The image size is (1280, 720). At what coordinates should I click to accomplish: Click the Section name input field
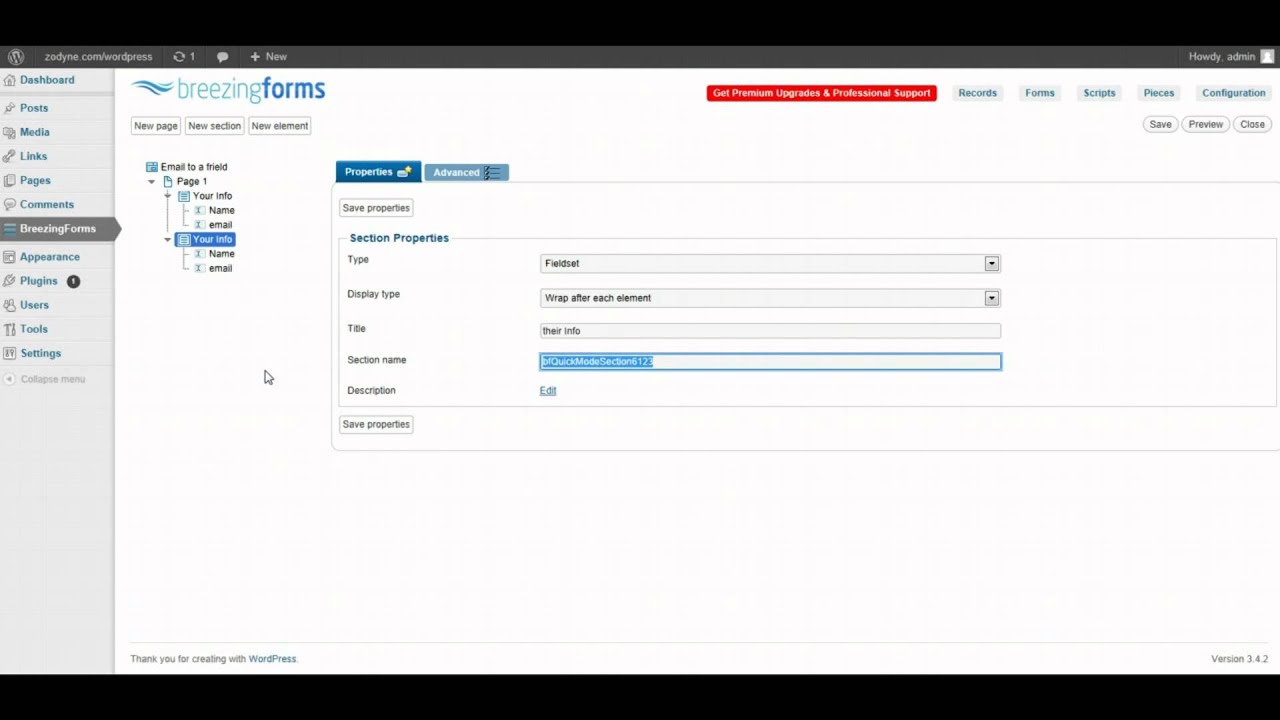[770, 362]
